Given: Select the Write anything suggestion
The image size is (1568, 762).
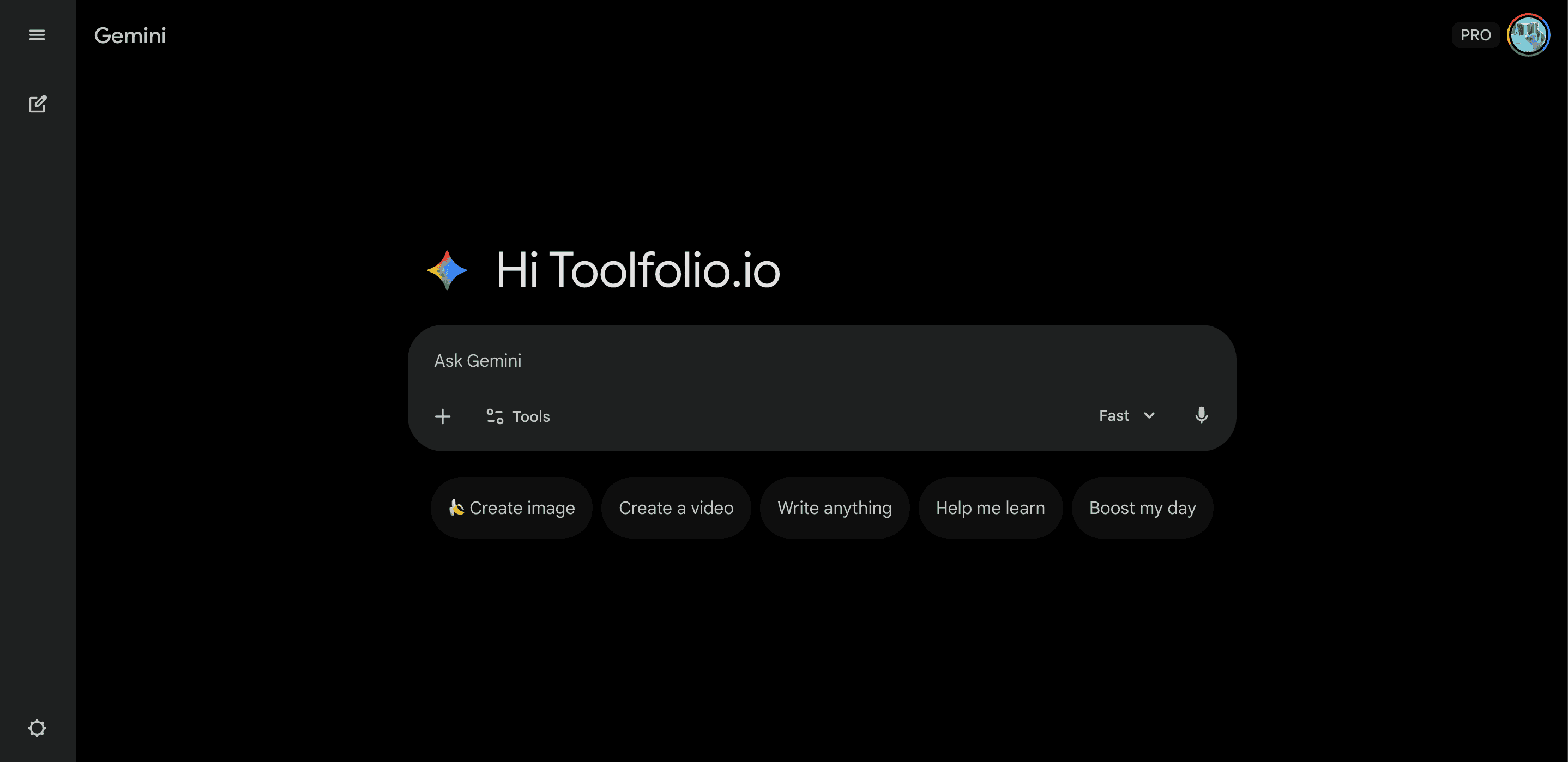Looking at the screenshot, I should tap(835, 507).
